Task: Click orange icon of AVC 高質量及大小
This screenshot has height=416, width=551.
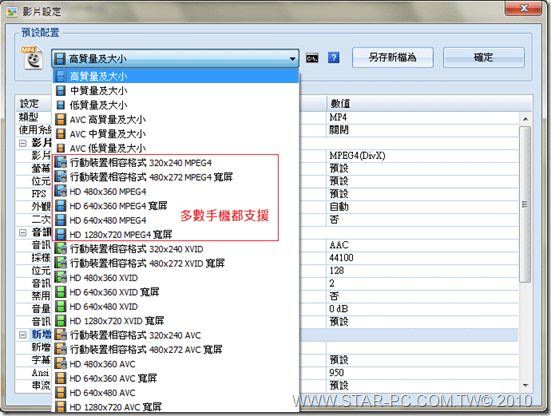Action: click(x=61, y=119)
